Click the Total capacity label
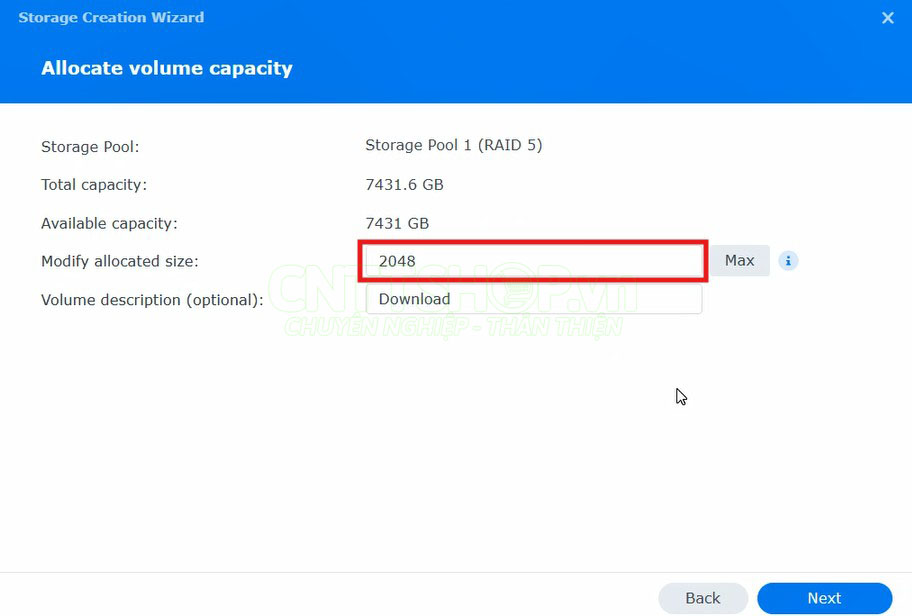 click(94, 185)
